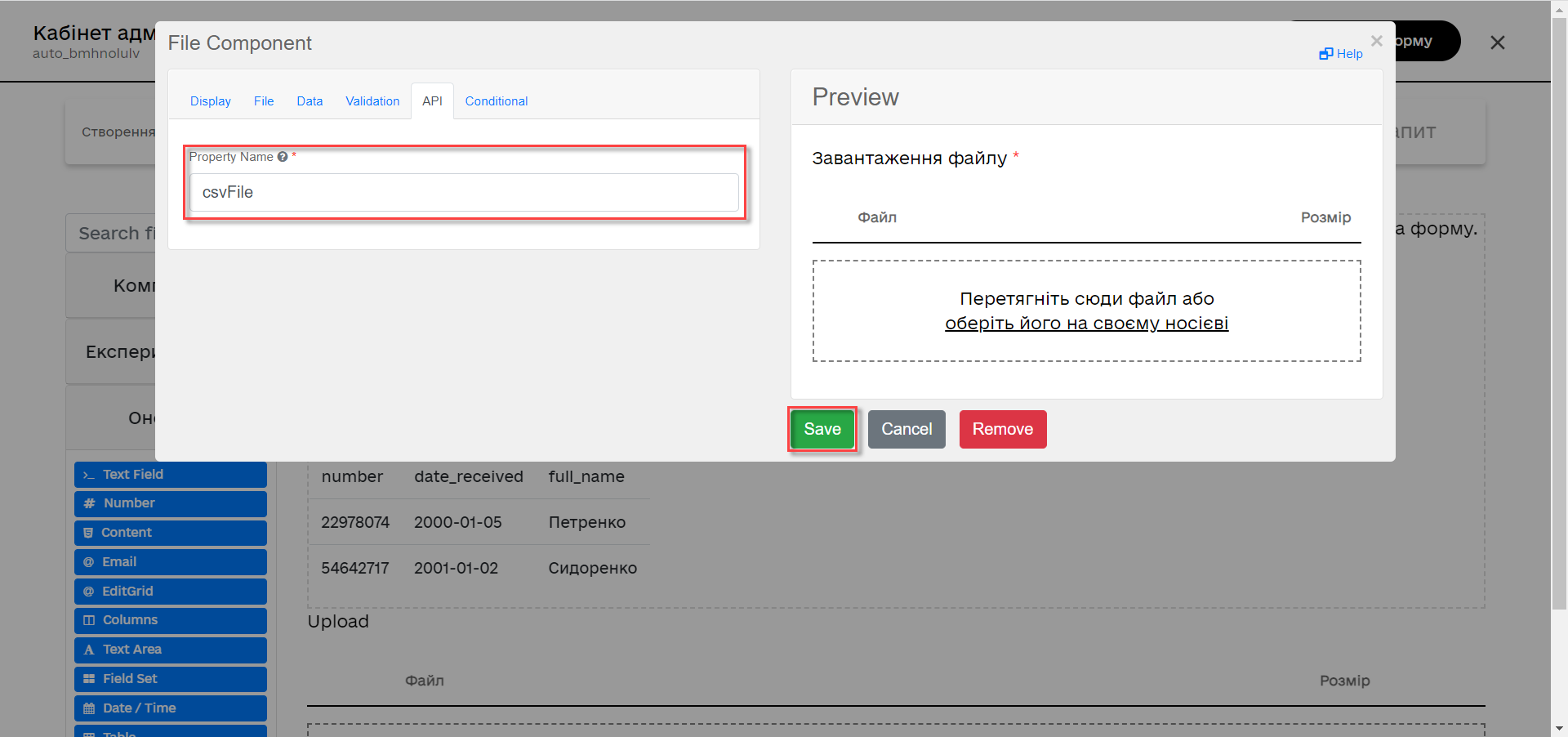1568x737 pixels.
Task: Switch to the Display tab
Action: coord(211,101)
